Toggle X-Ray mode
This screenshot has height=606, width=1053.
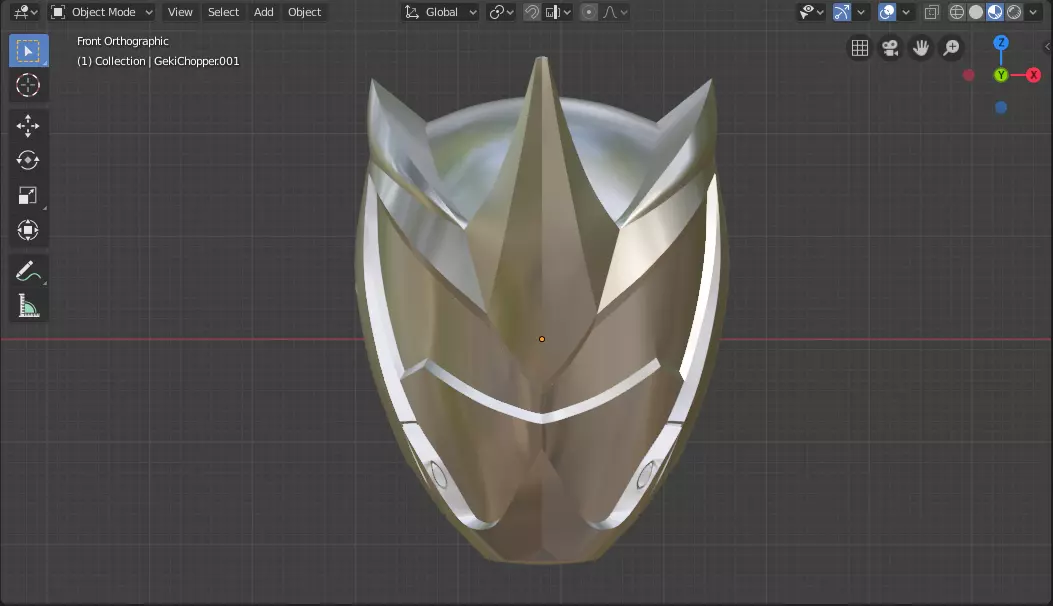[931, 12]
